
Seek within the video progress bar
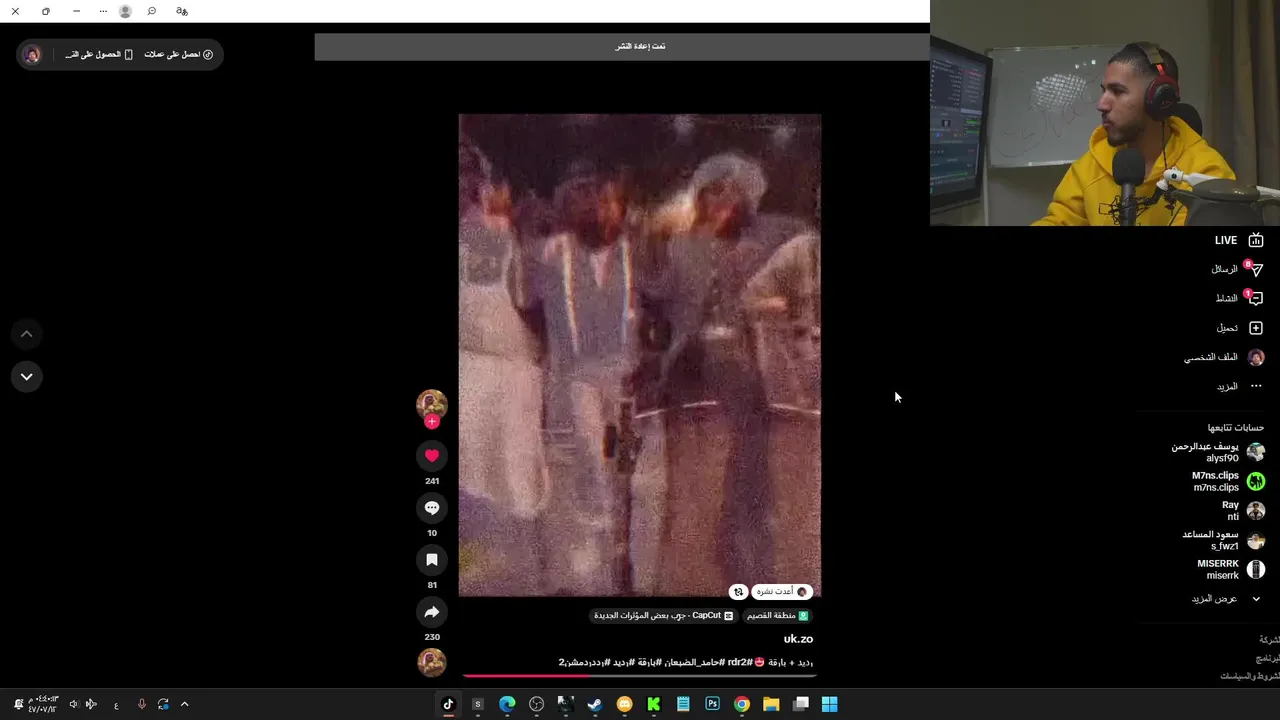pos(640,676)
